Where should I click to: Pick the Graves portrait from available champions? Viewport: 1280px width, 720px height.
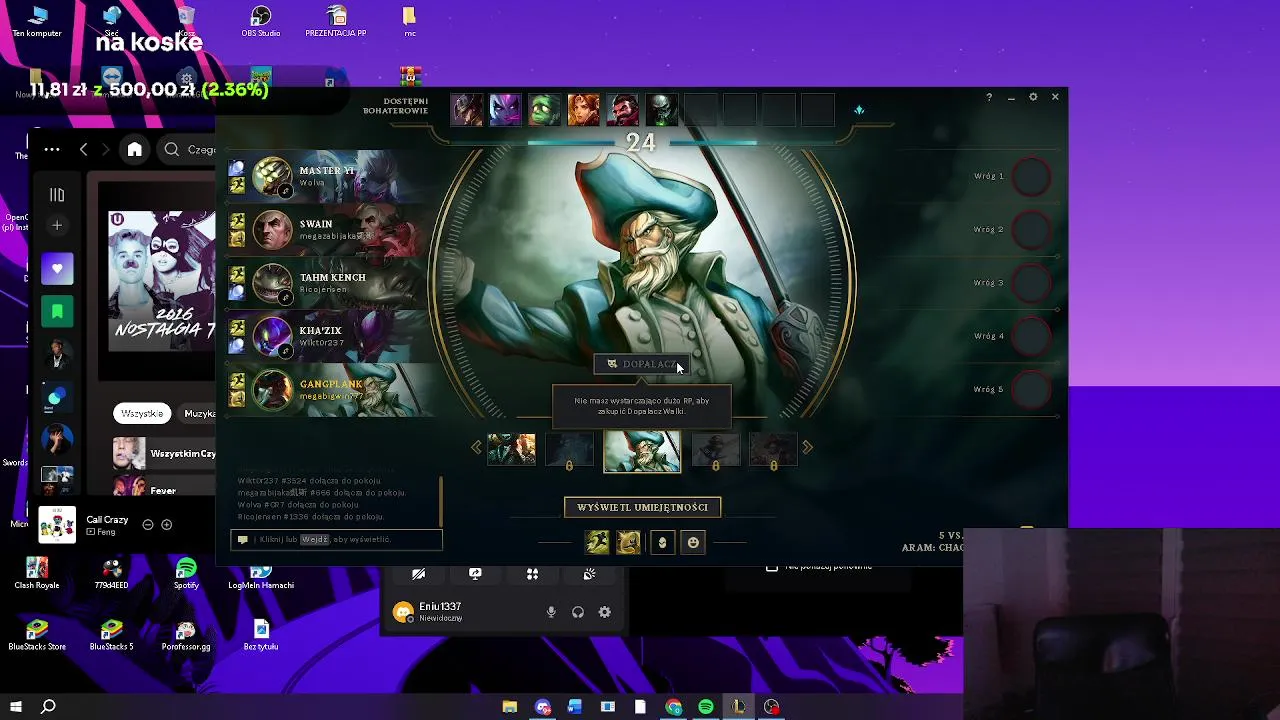622,110
